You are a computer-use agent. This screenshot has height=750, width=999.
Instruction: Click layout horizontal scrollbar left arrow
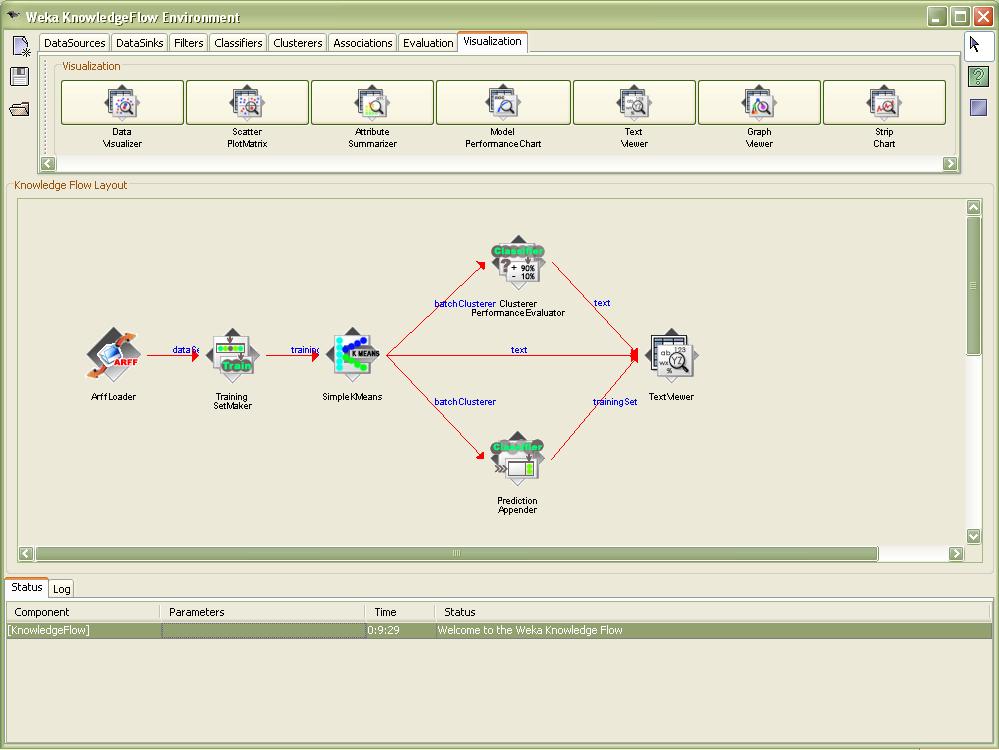pyautogui.click(x=25, y=553)
